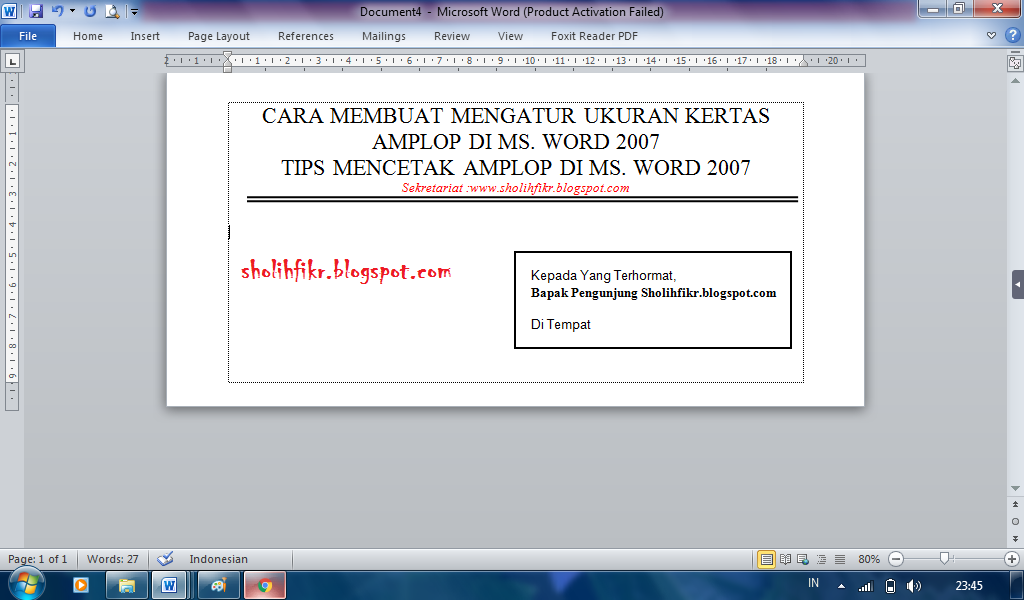The height and width of the screenshot is (600, 1024).
Task: Open the References tab
Action: tap(306, 36)
